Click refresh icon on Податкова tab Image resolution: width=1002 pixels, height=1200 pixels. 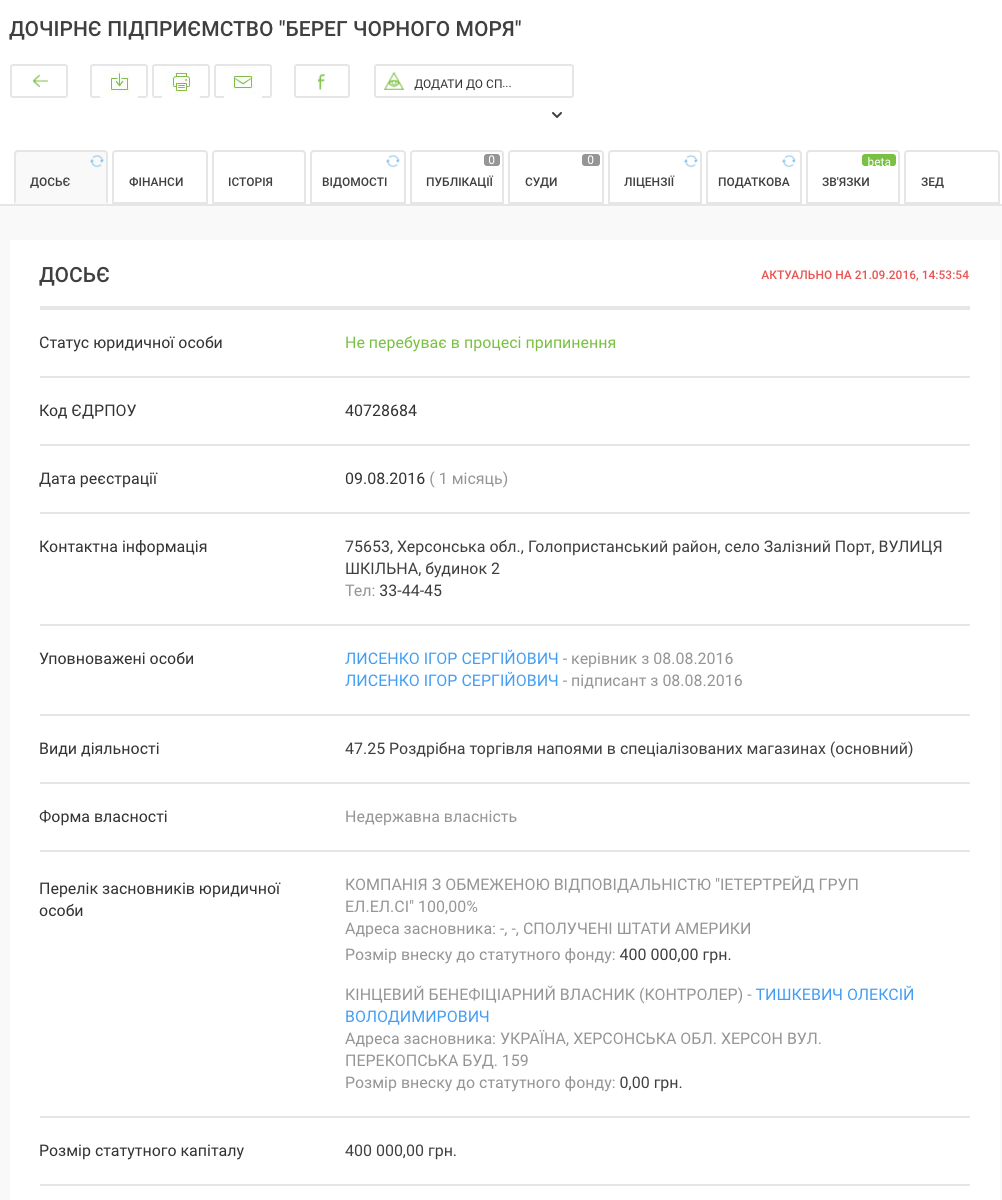click(x=789, y=160)
